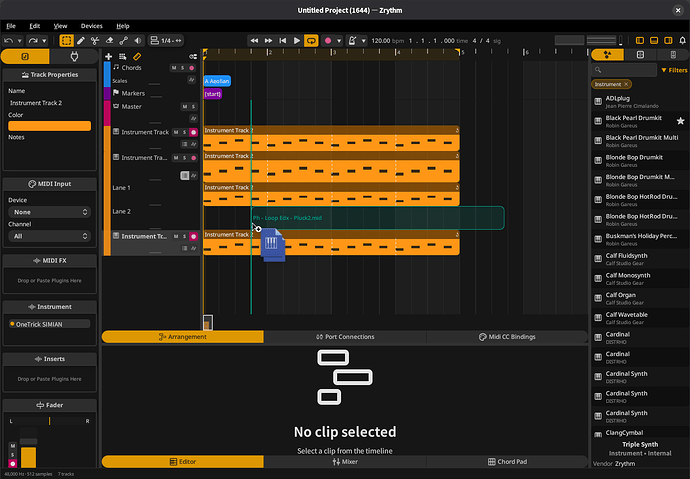Toggle the metronome icon
The width and height of the screenshot is (690, 479).
tap(352, 40)
